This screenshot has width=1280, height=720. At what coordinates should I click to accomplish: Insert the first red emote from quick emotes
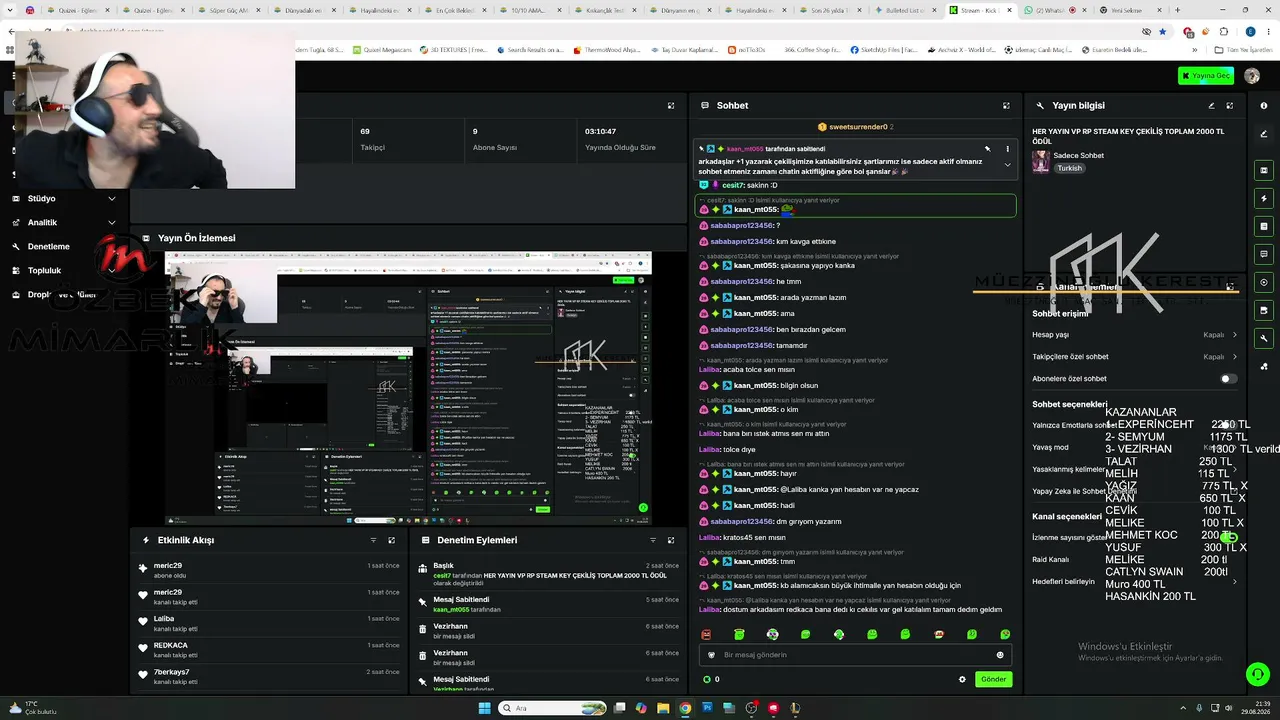(x=706, y=634)
